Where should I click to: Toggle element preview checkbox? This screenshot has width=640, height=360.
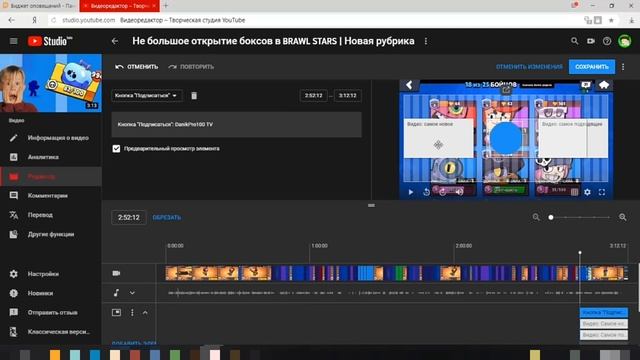point(116,149)
